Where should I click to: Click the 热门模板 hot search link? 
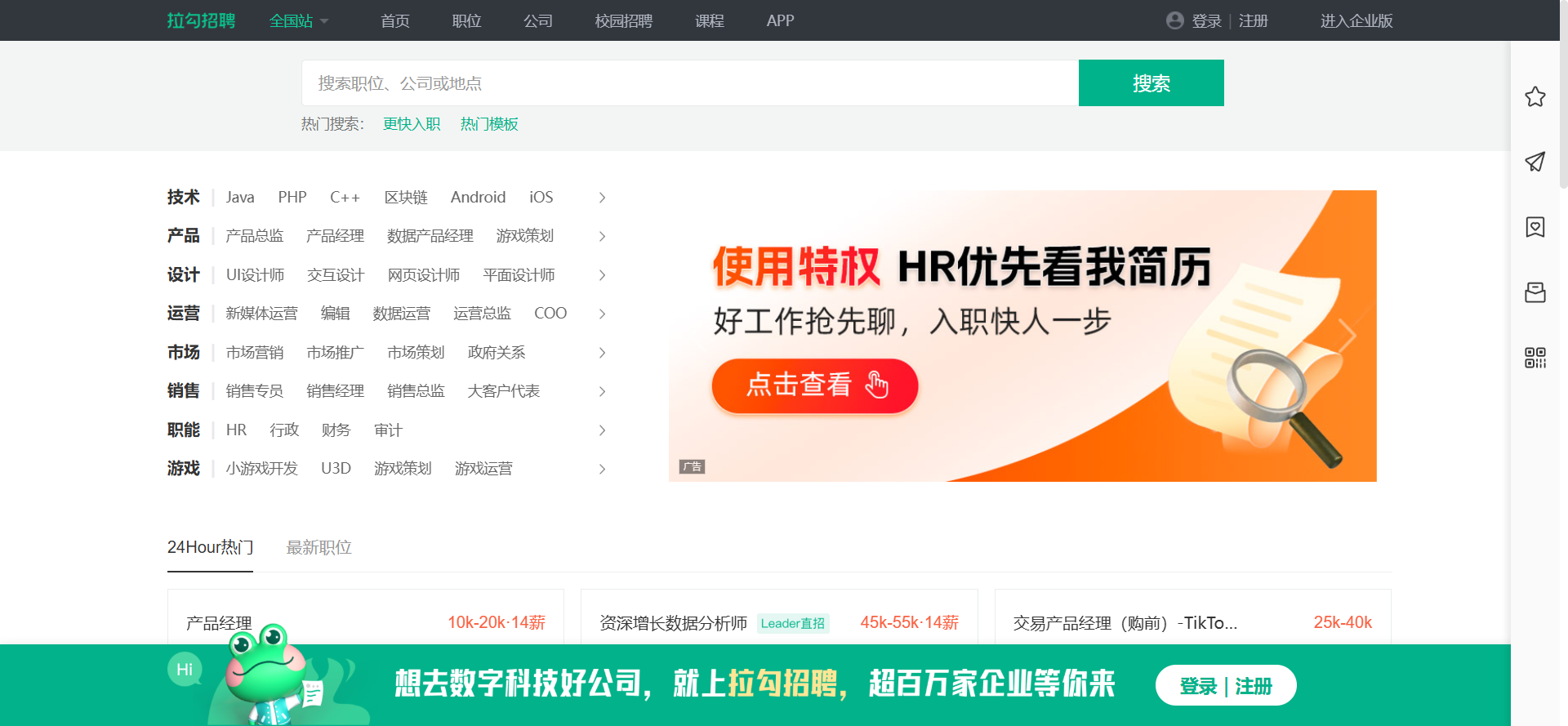(x=489, y=124)
